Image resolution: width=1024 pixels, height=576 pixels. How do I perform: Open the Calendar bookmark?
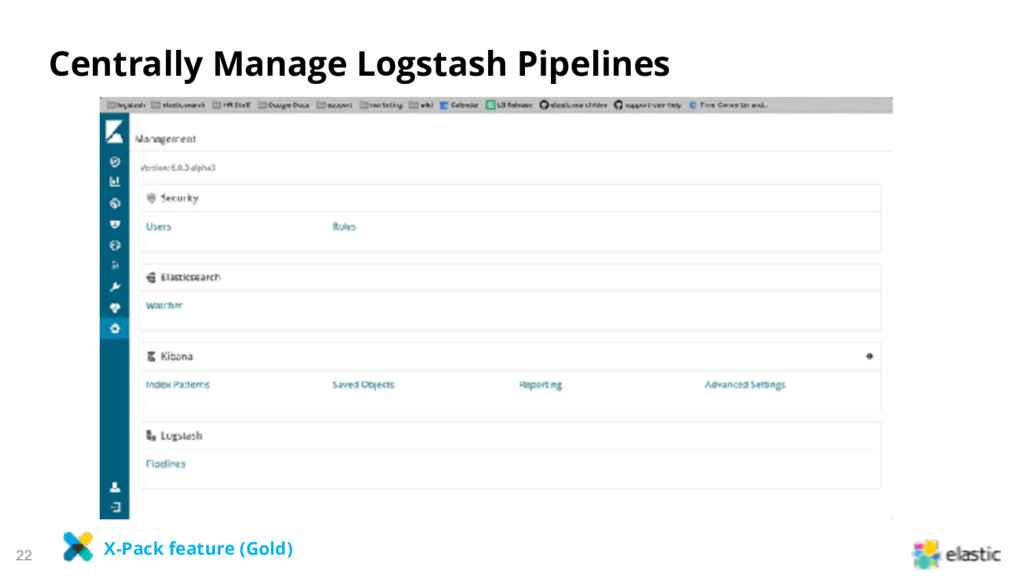[459, 105]
